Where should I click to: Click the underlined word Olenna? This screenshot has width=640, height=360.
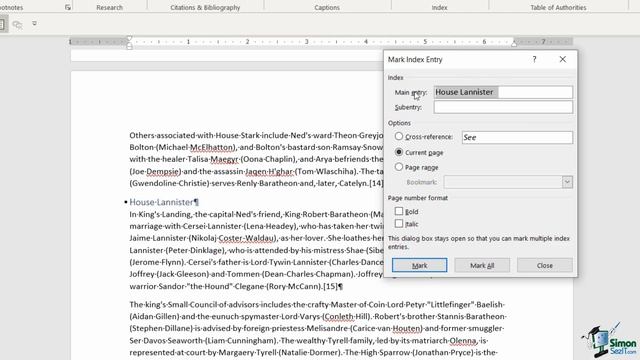tap(462, 340)
